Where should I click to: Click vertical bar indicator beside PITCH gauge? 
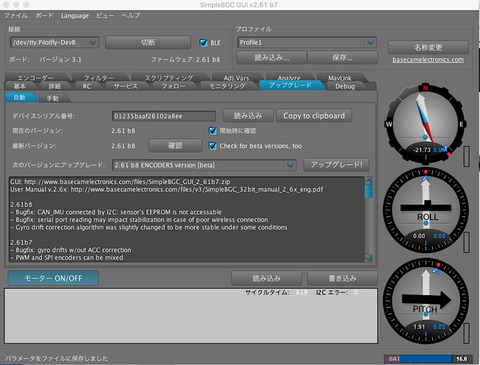pyautogui.click(x=467, y=332)
